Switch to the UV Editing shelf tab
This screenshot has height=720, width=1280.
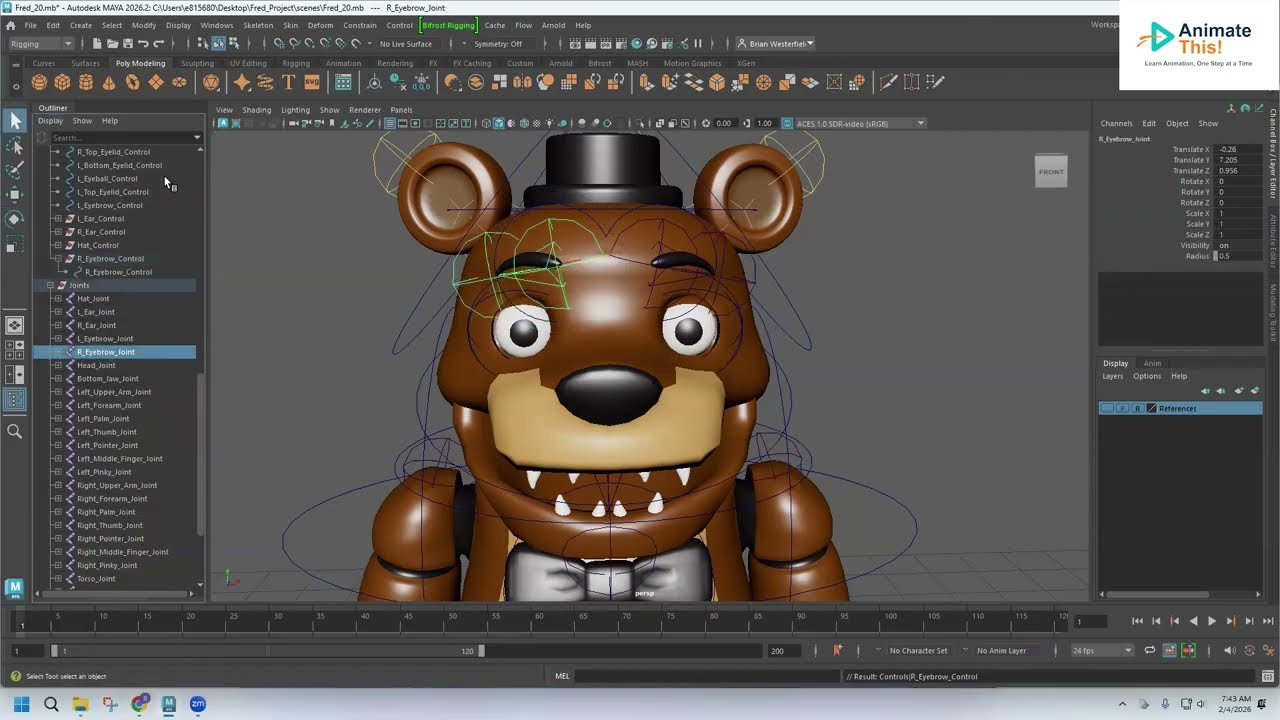pos(248,63)
